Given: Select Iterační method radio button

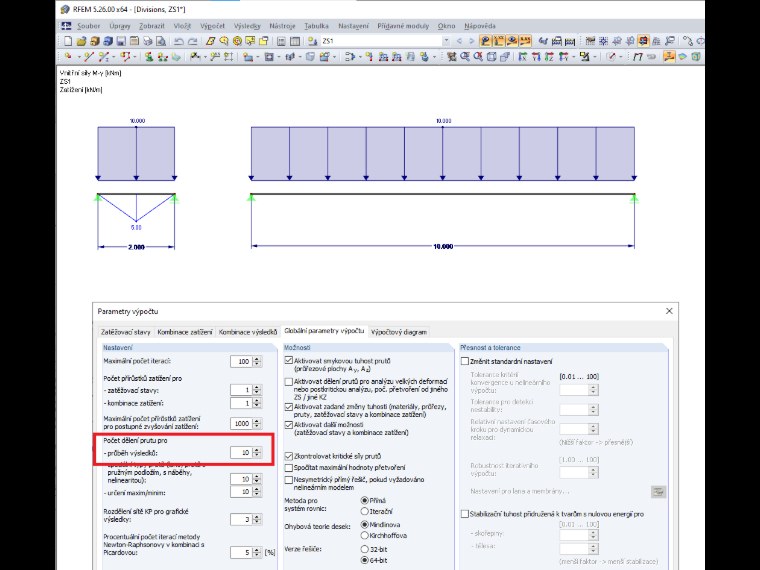Looking at the screenshot, I should [x=364, y=511].
